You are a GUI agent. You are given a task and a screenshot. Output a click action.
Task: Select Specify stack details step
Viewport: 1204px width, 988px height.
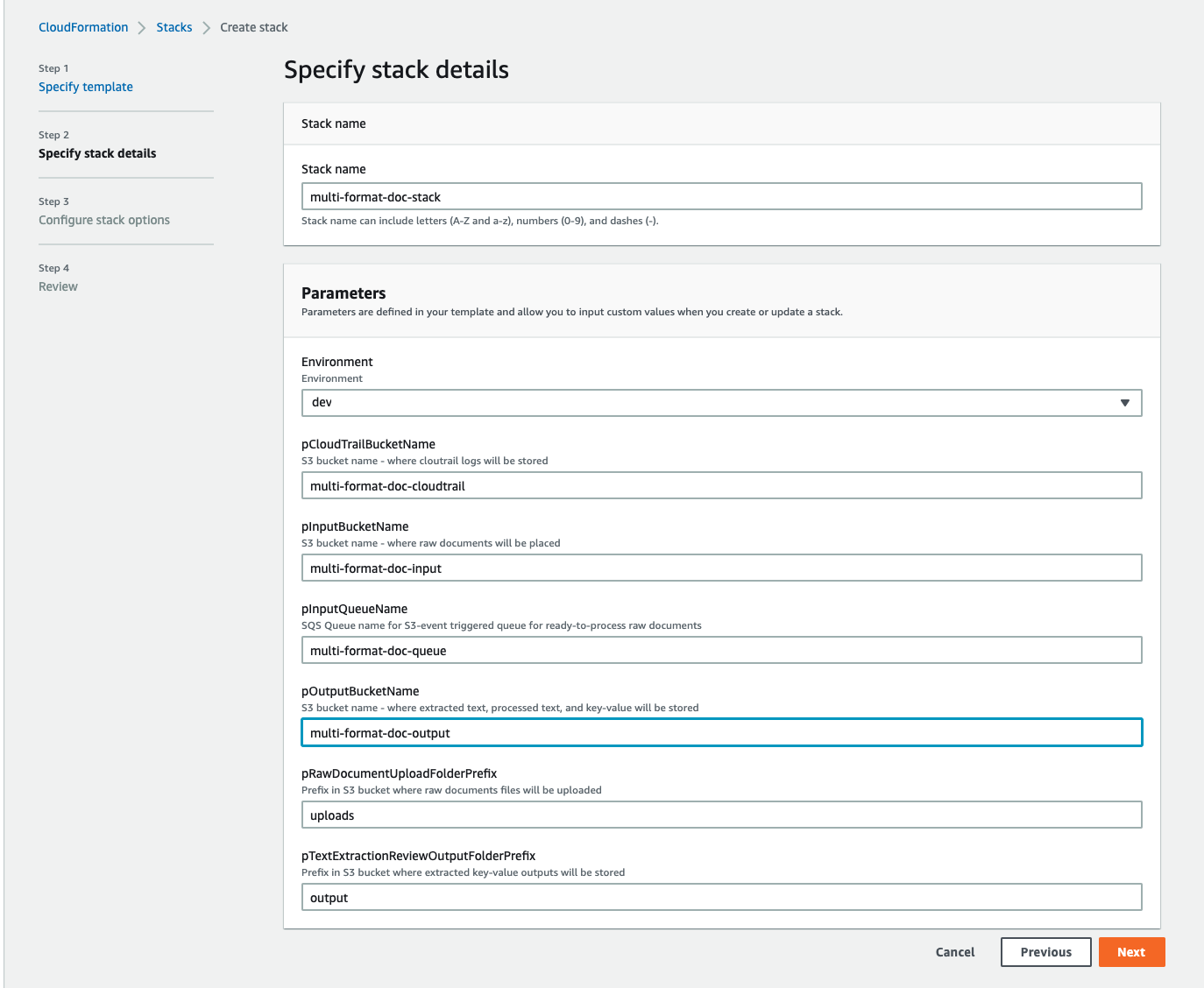click(x=97, y=153)
